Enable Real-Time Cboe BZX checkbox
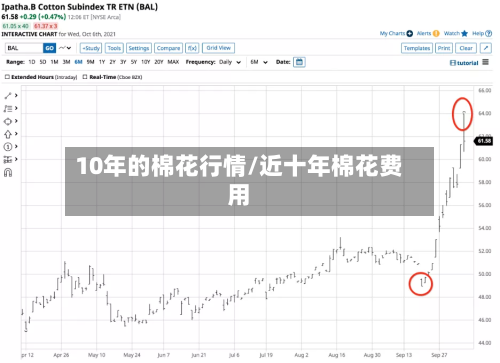The height and width of the screenshot is (363, 500). (85, 77)
